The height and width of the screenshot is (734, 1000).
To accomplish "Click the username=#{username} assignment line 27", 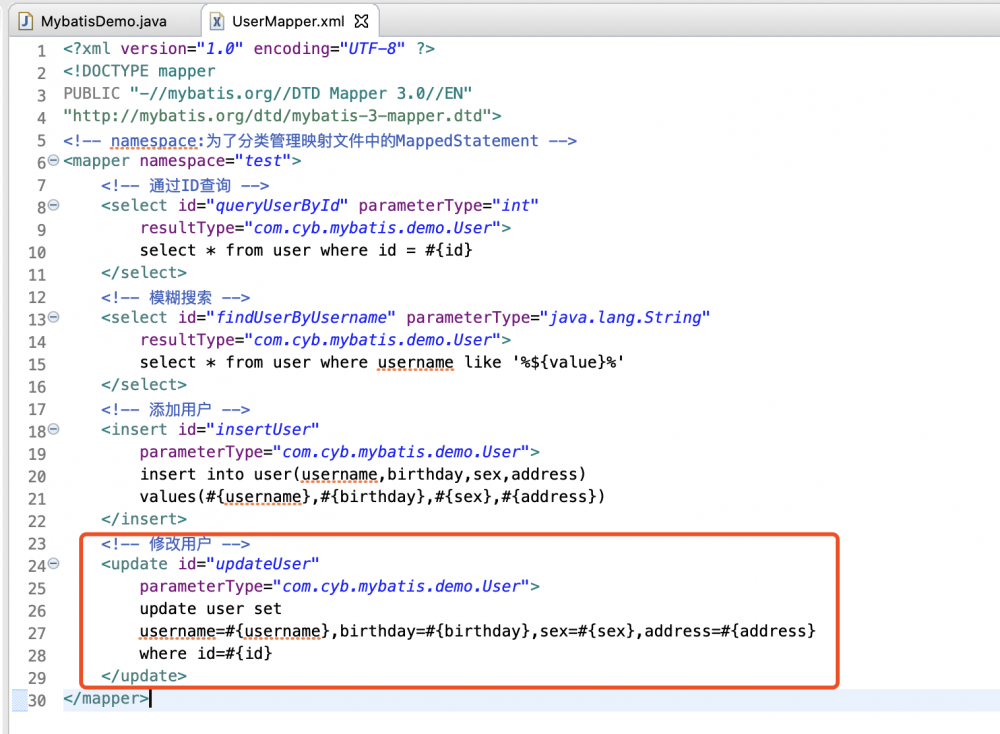I will tap(478, 631).
